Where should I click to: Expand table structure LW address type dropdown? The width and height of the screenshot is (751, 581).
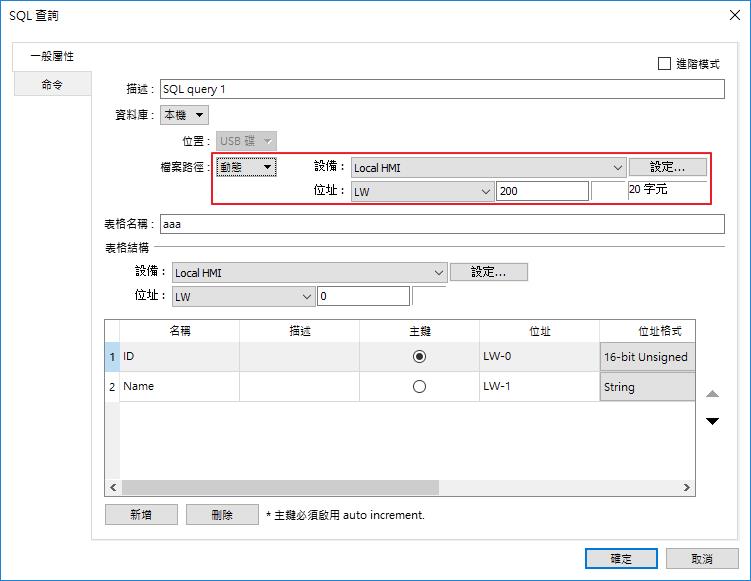point(243,297)
